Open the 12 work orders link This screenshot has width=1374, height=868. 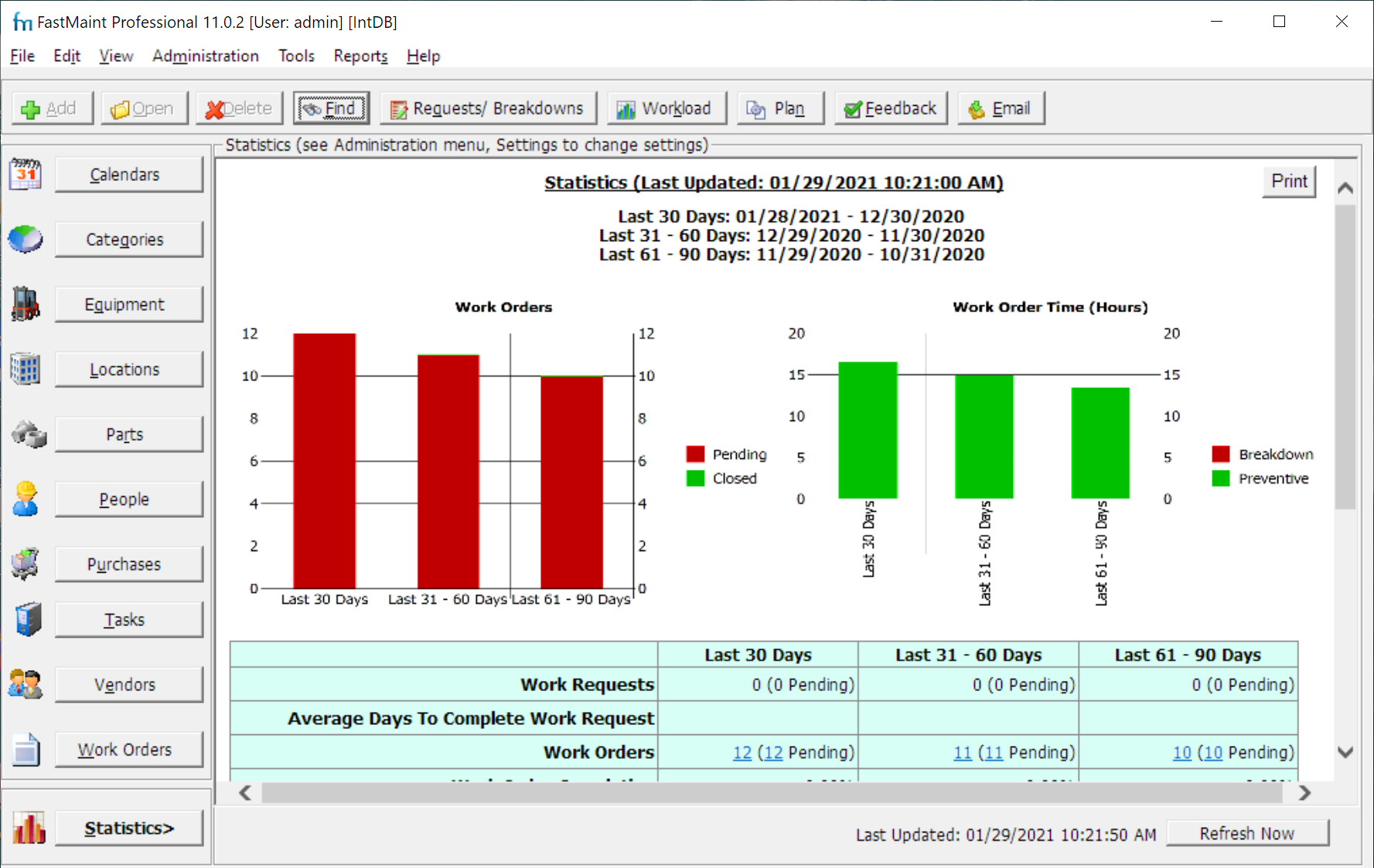pyautogui.click(x=741, y=752)
